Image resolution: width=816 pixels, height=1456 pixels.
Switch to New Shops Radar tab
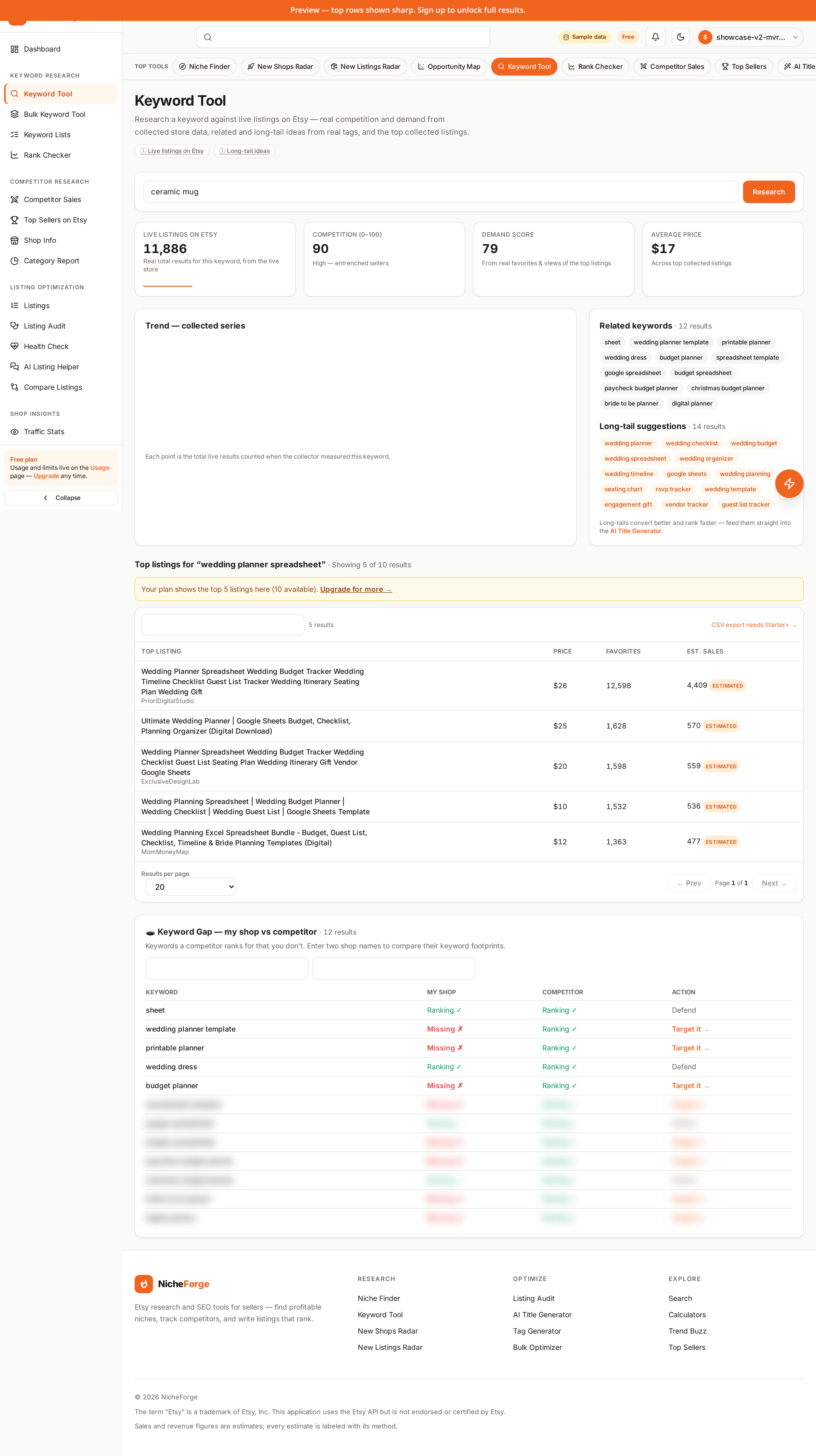point(280,67)
